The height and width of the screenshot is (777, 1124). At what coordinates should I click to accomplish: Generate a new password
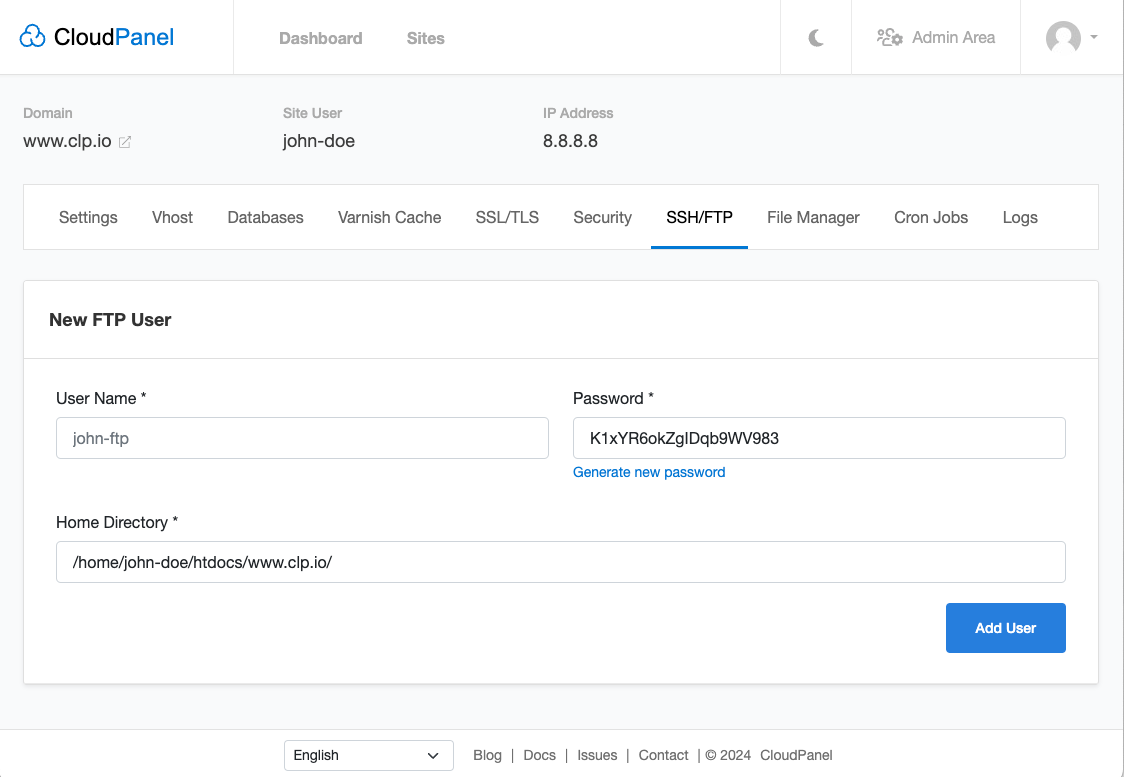(649, 471)
